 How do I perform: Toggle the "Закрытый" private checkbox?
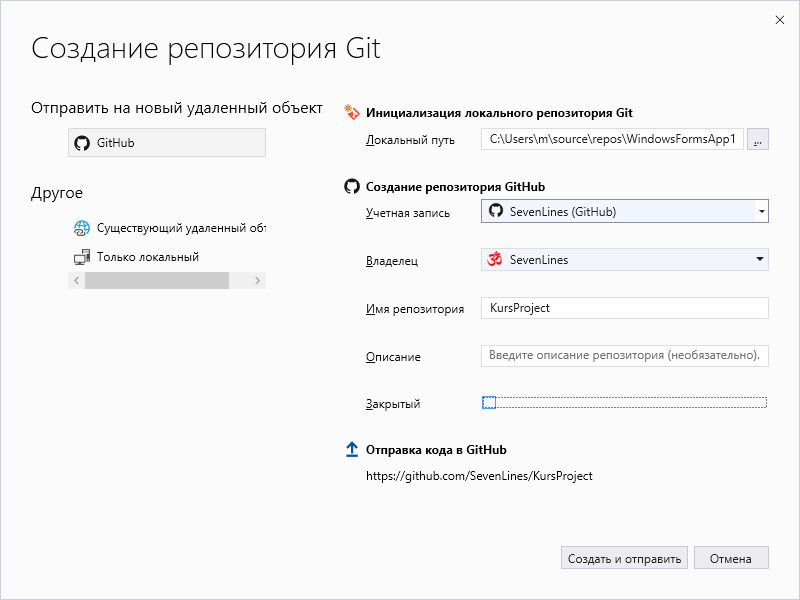(489, 403)
